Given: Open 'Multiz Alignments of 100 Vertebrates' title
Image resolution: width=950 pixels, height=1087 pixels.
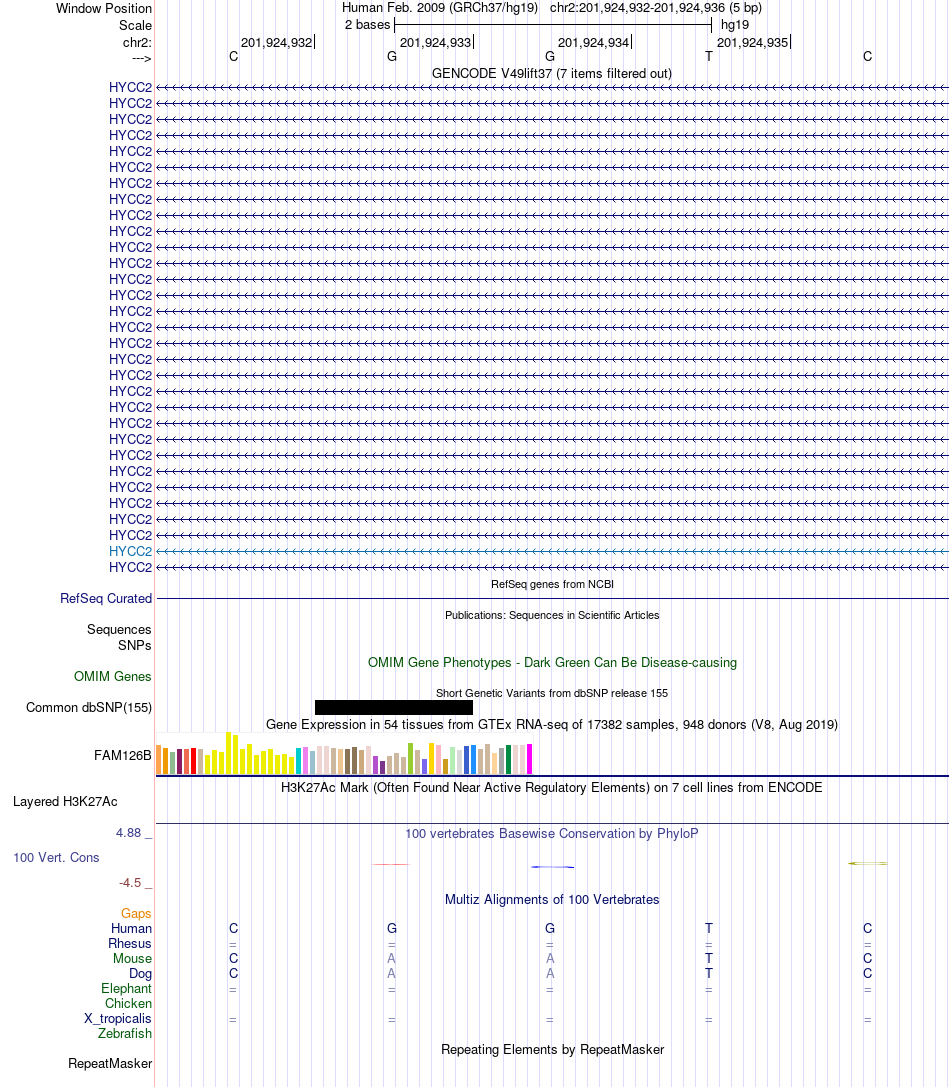Looking at the screenshot, I should pyautogui.click(x=552, y=900).
